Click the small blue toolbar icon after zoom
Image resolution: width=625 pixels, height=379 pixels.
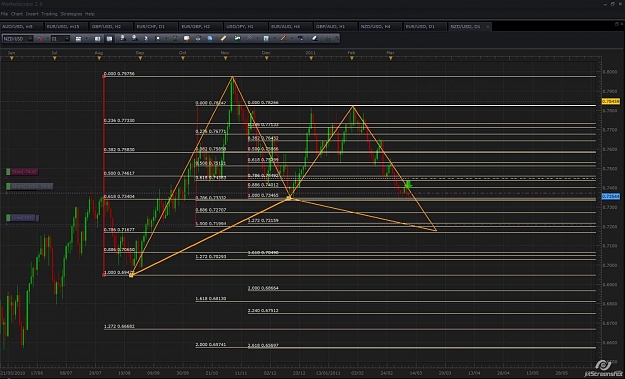coord(146,39)
